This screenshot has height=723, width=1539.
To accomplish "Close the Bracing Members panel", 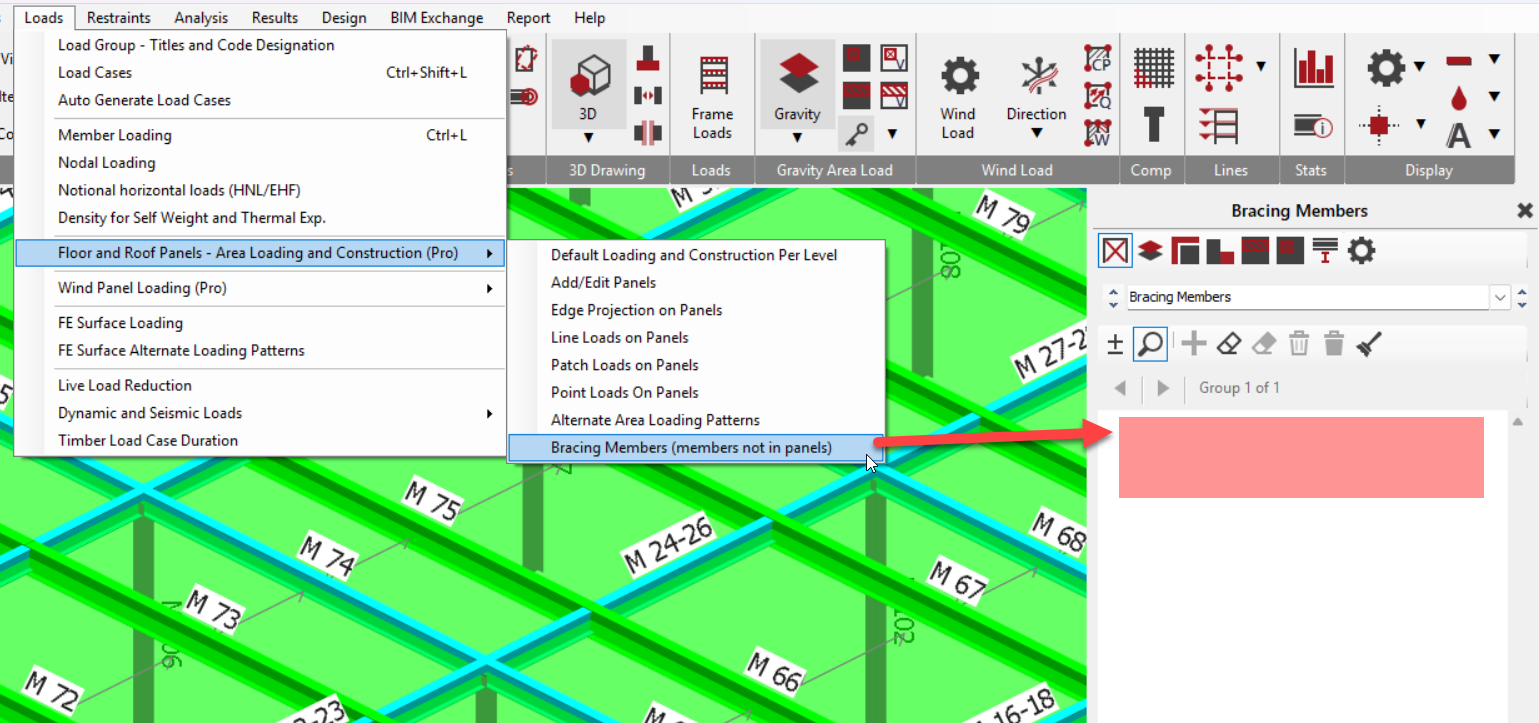I will coord(1524,211).
